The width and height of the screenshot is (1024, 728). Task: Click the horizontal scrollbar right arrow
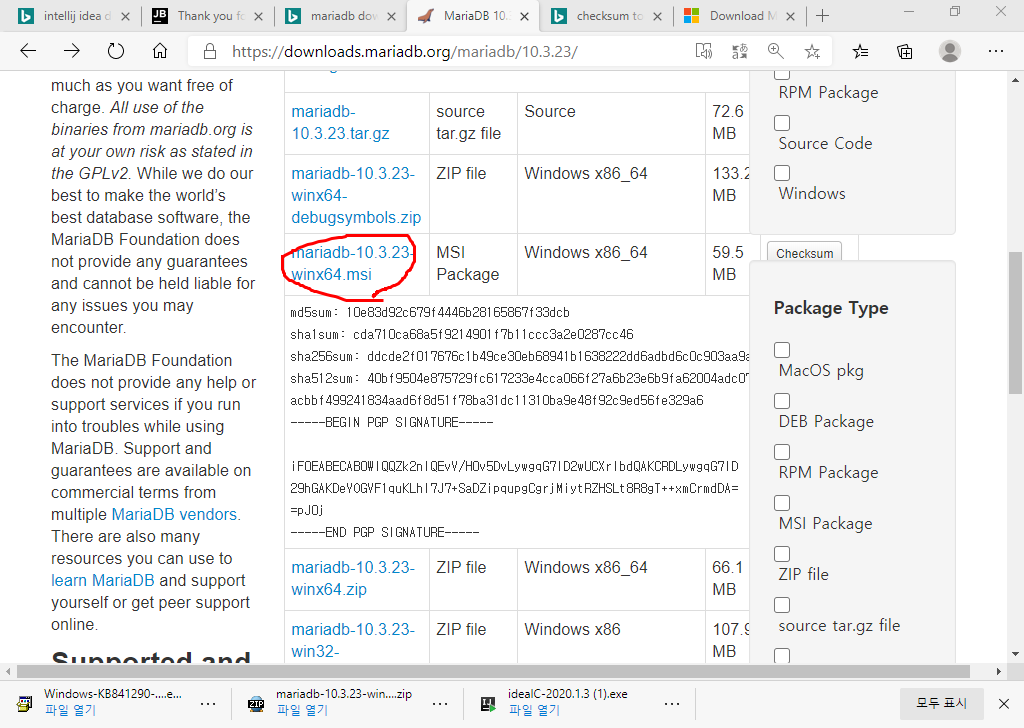click(x=999, y=671)
